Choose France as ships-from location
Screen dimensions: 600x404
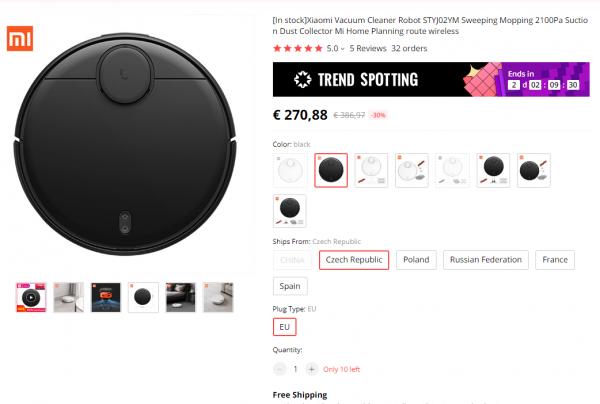pos(555,260)
